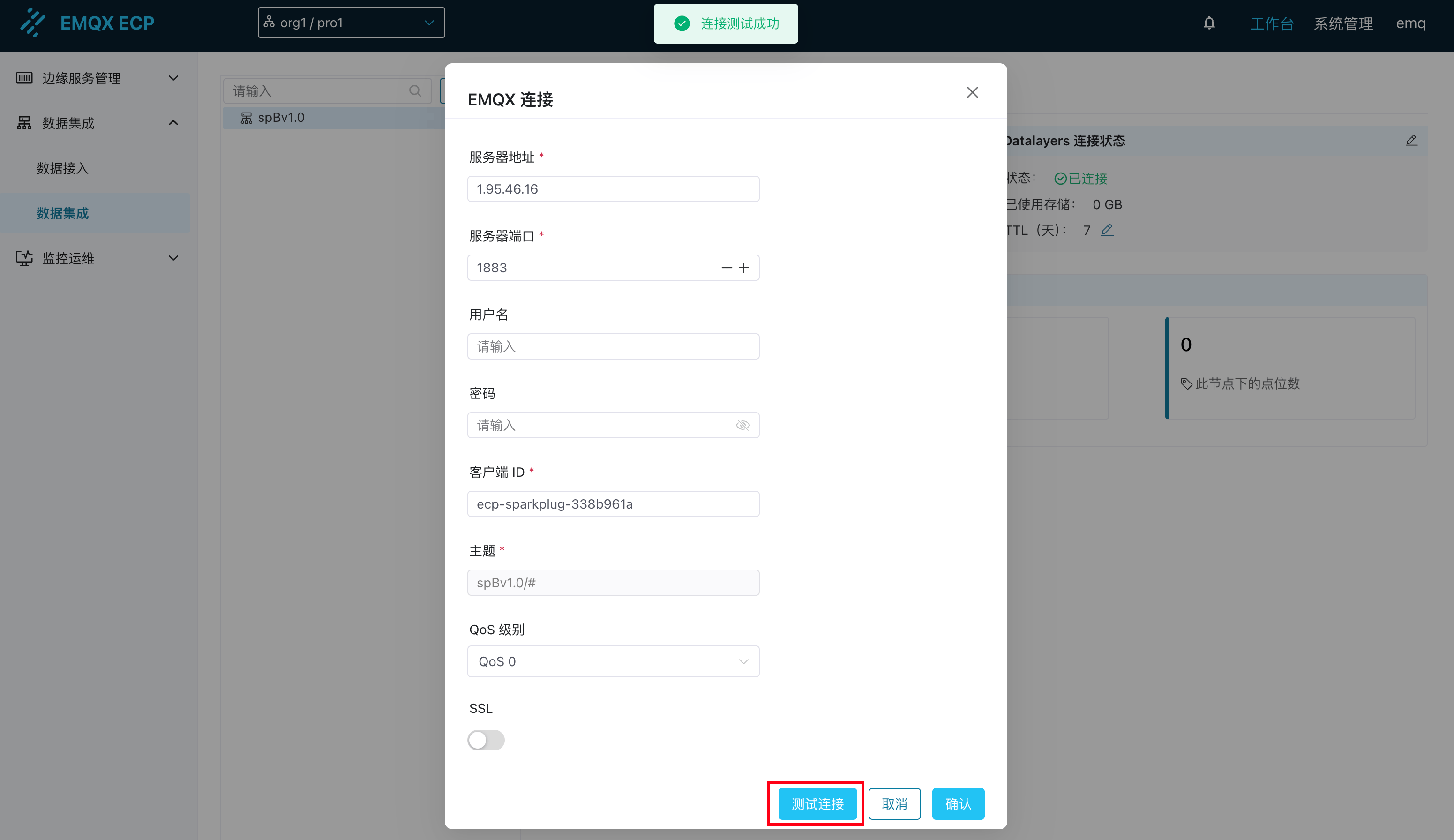Toggle password visibility eye icon
This screenshot has height=840, width=1454.
(x=742, y=425)
